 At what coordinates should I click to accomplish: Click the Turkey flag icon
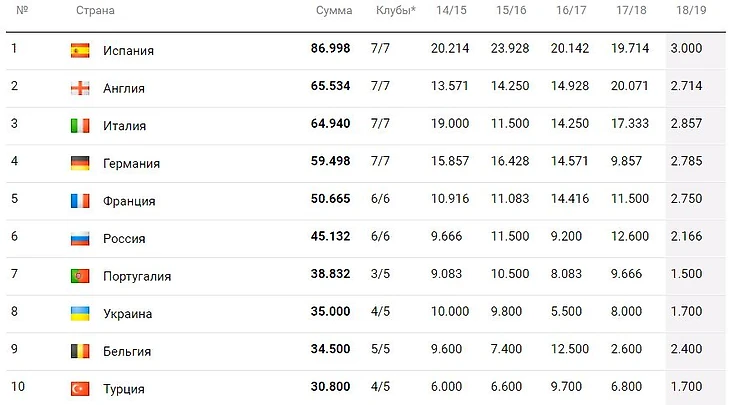point(80,388)
